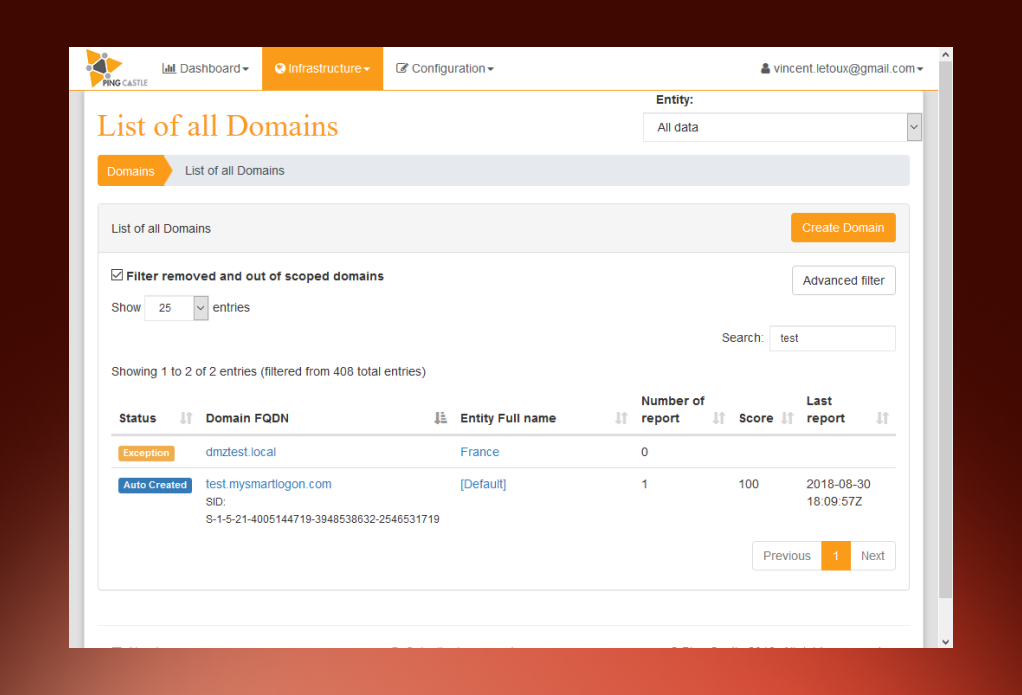The width and height of the screenshot is (1022, 695).
Task: Click the scrollbar down arrow
Action: (x=945, y=642)
